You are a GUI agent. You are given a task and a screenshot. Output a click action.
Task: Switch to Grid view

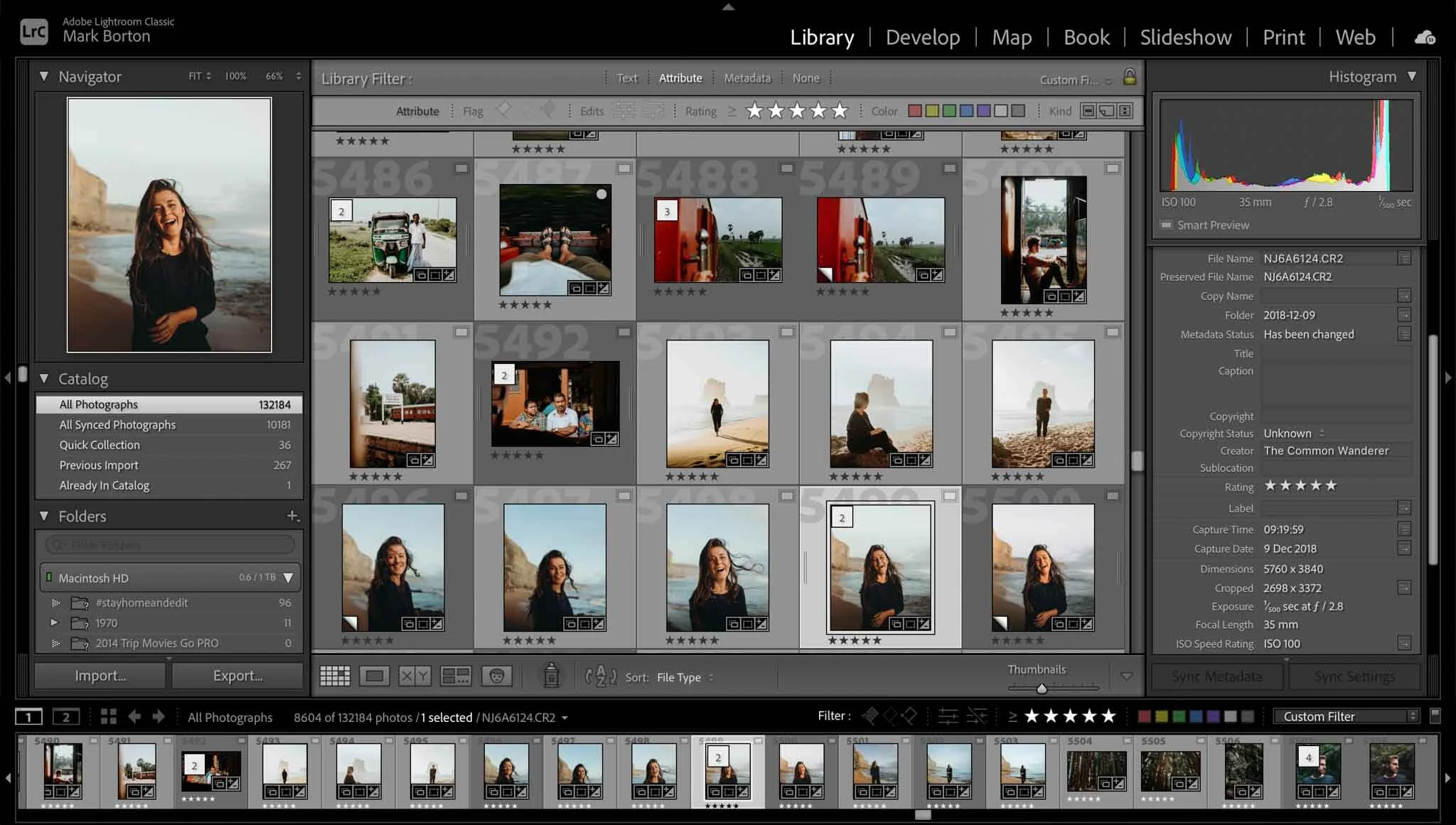[335, 676]
